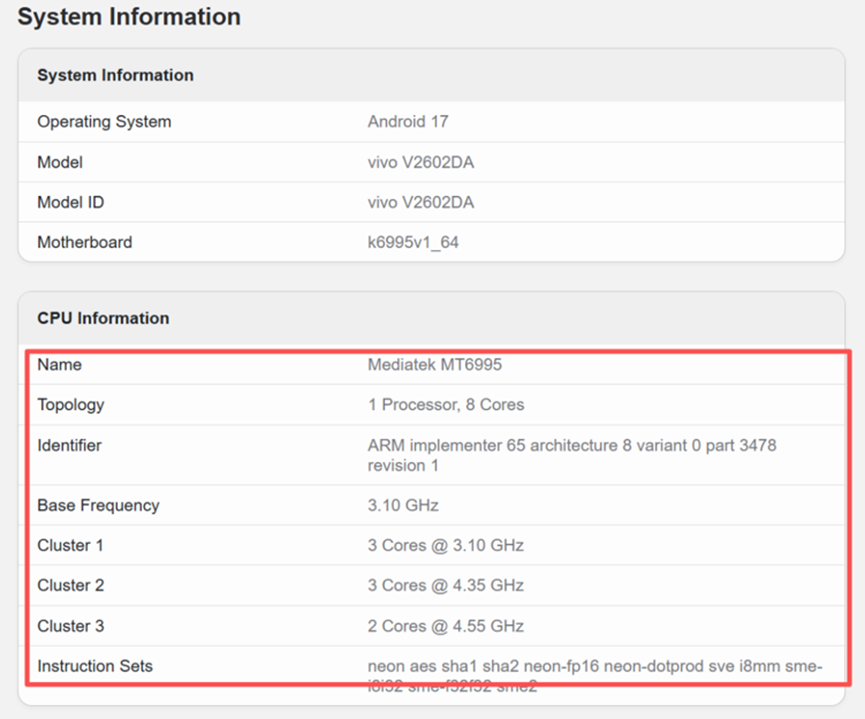Screen dimensions: 865x719
Task: Click the 'Cluster 2' label
Action: 71,585
